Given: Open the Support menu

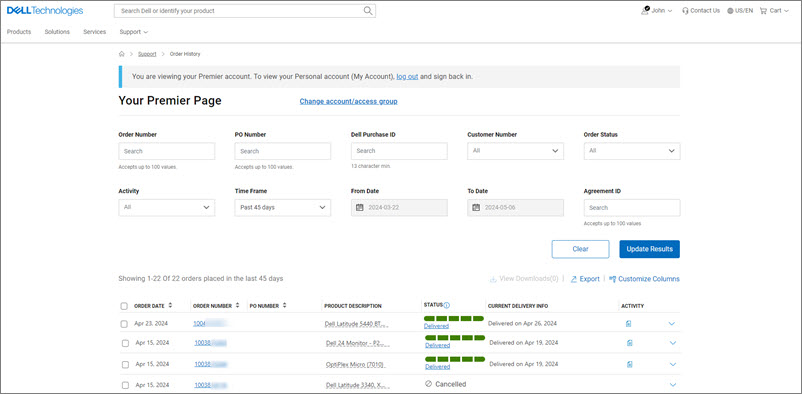Looking at the screenshot, I should (x=133, y=32).
